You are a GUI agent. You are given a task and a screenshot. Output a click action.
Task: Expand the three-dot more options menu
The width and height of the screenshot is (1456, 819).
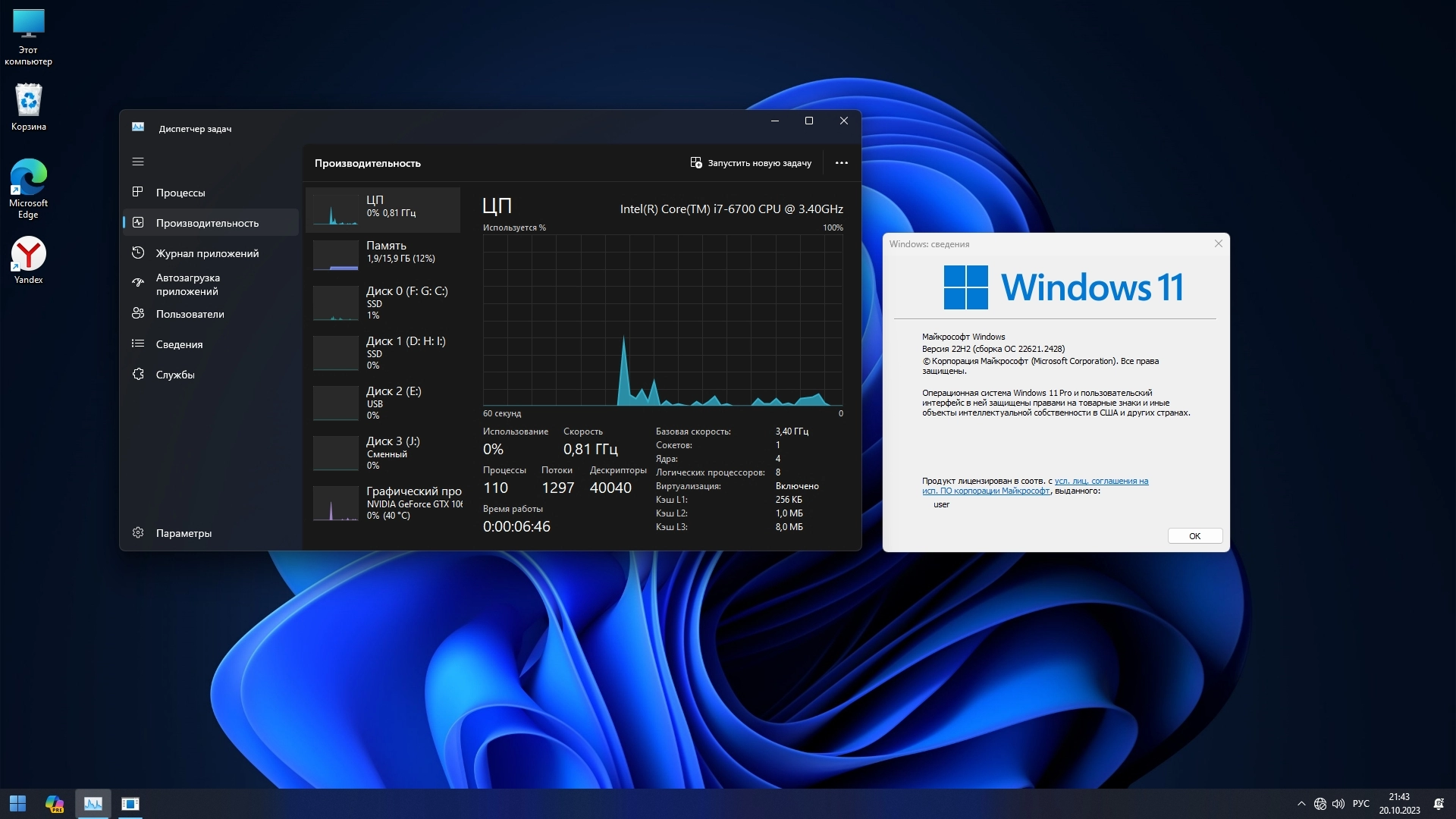[x=841, y=163]
